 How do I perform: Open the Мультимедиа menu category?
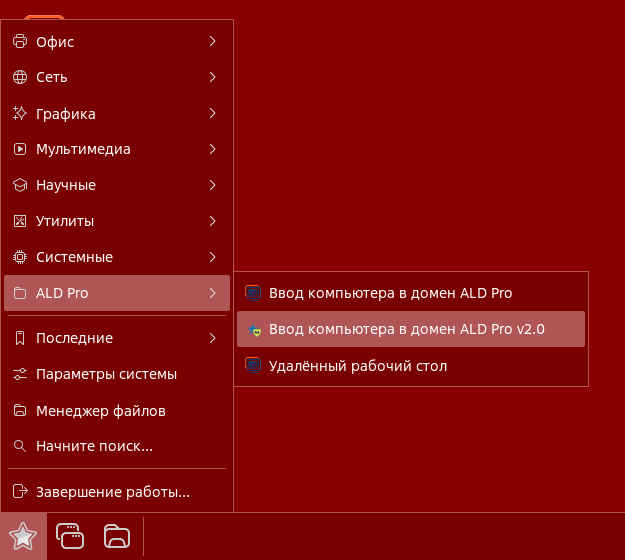point(117,149)
